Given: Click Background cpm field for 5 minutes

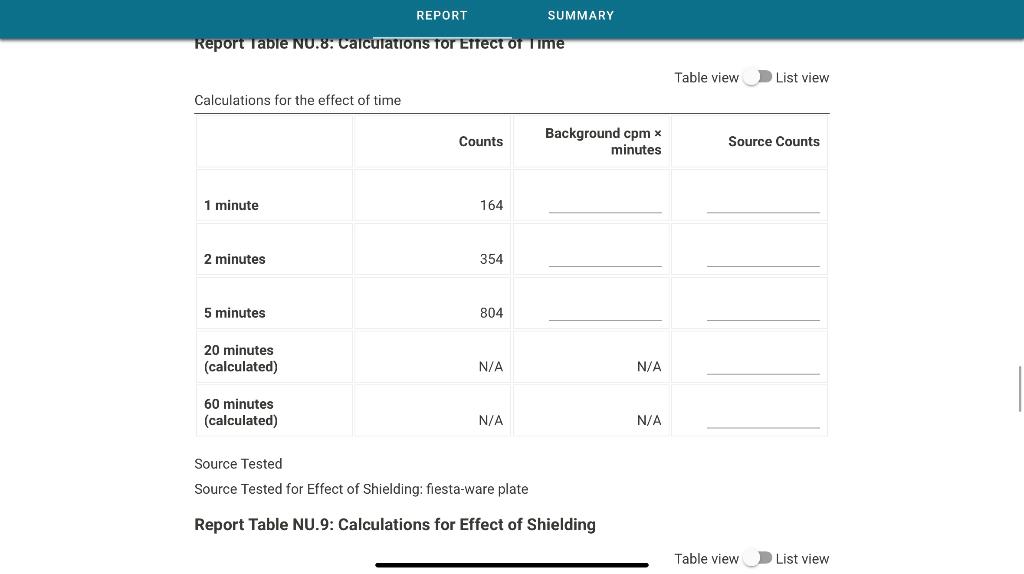Looking at the screenshot, I should click(x=605, y=311).
